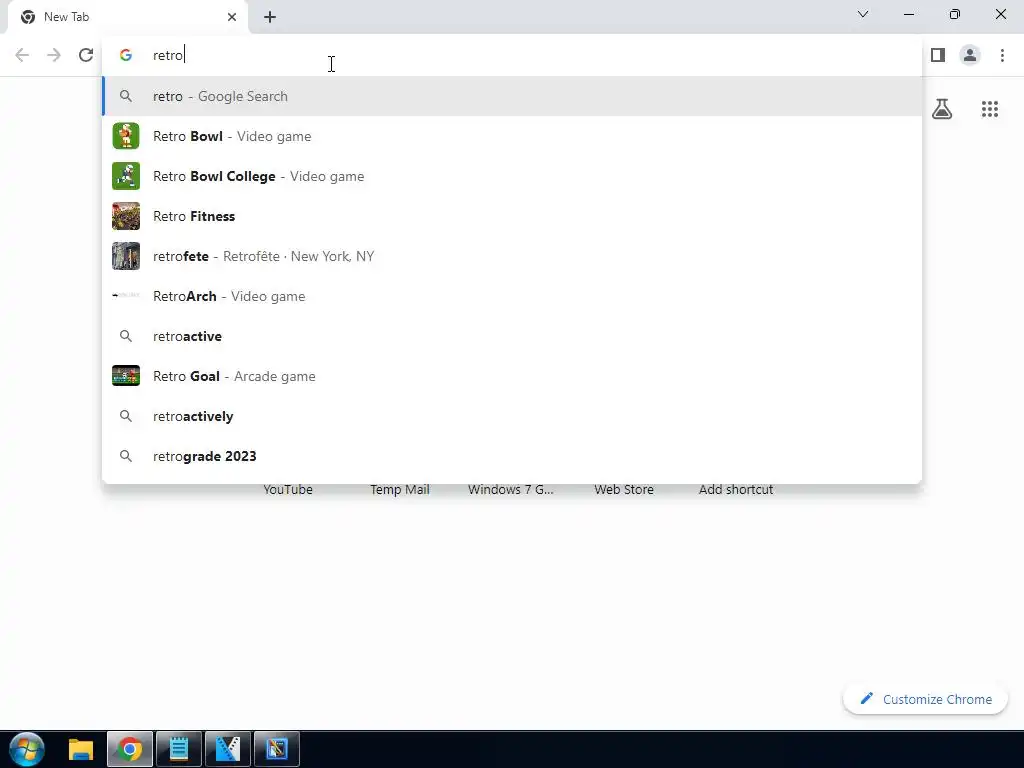Open the Web Store shortcut
The height and width of the screenshot is (768, 1024).
624,489
